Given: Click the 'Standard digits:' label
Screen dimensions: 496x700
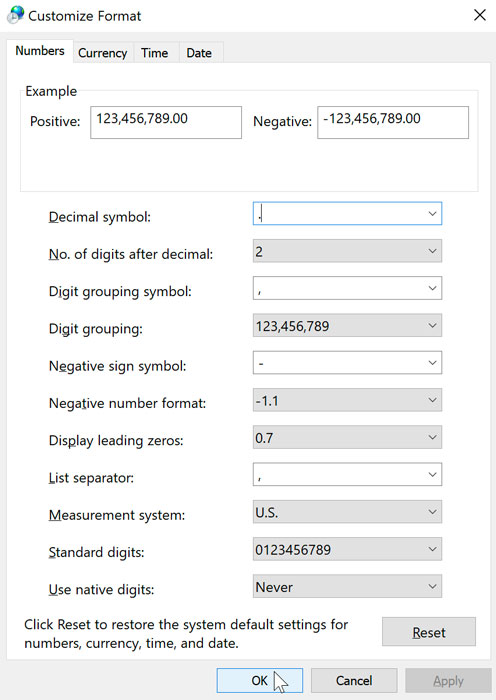Looking at the screenshot, I should [96, 552].
